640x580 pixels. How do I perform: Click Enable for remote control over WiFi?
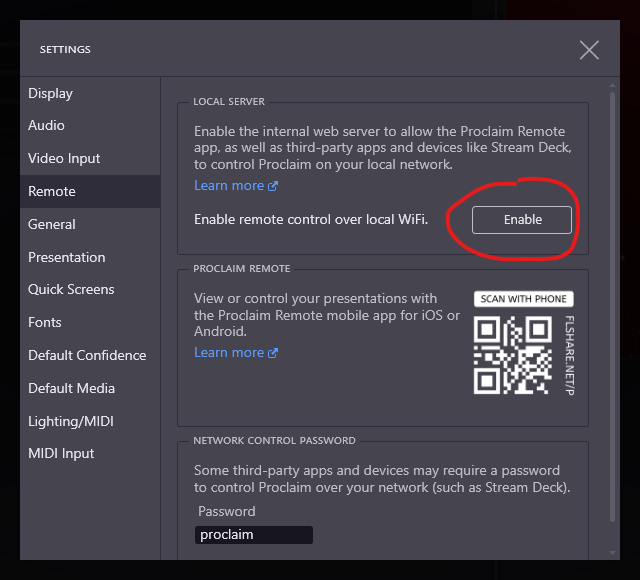(x=522, y=220)
